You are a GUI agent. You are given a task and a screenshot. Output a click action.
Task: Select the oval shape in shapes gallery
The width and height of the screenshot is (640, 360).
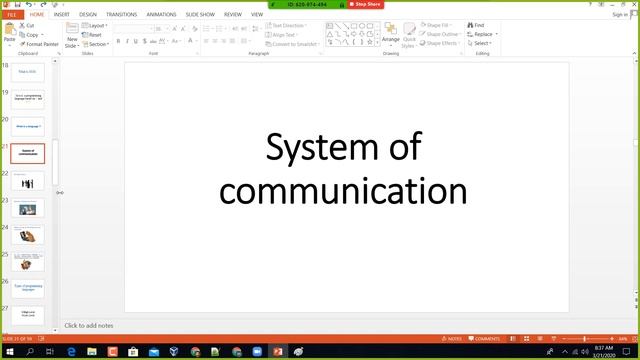(x=362, y=26)
